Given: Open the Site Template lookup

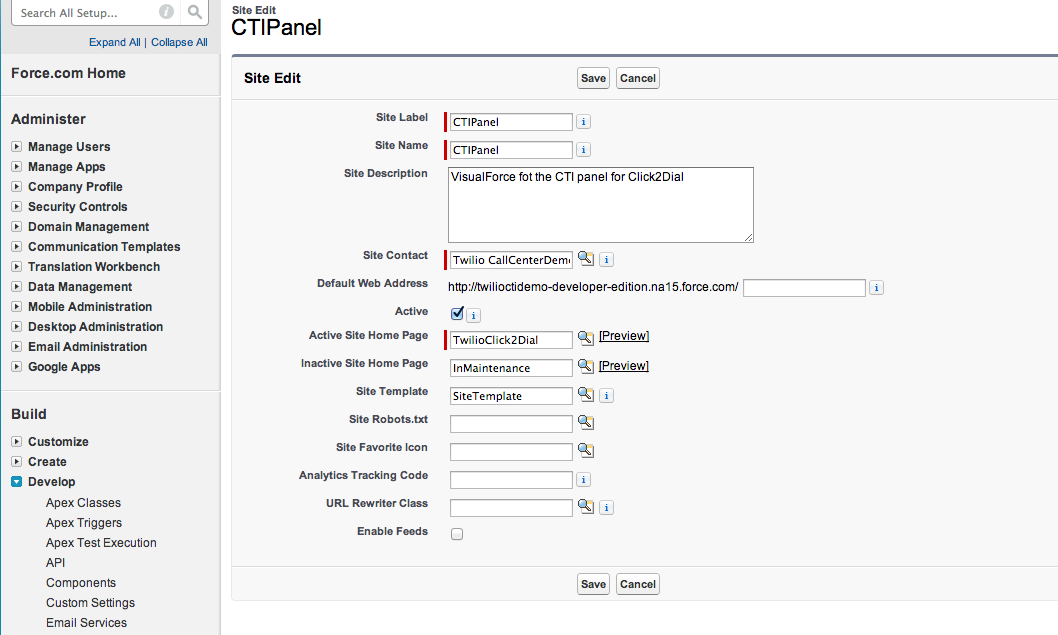Looking at the screenshot, I should pyautogui.click(x=585, y=395).
